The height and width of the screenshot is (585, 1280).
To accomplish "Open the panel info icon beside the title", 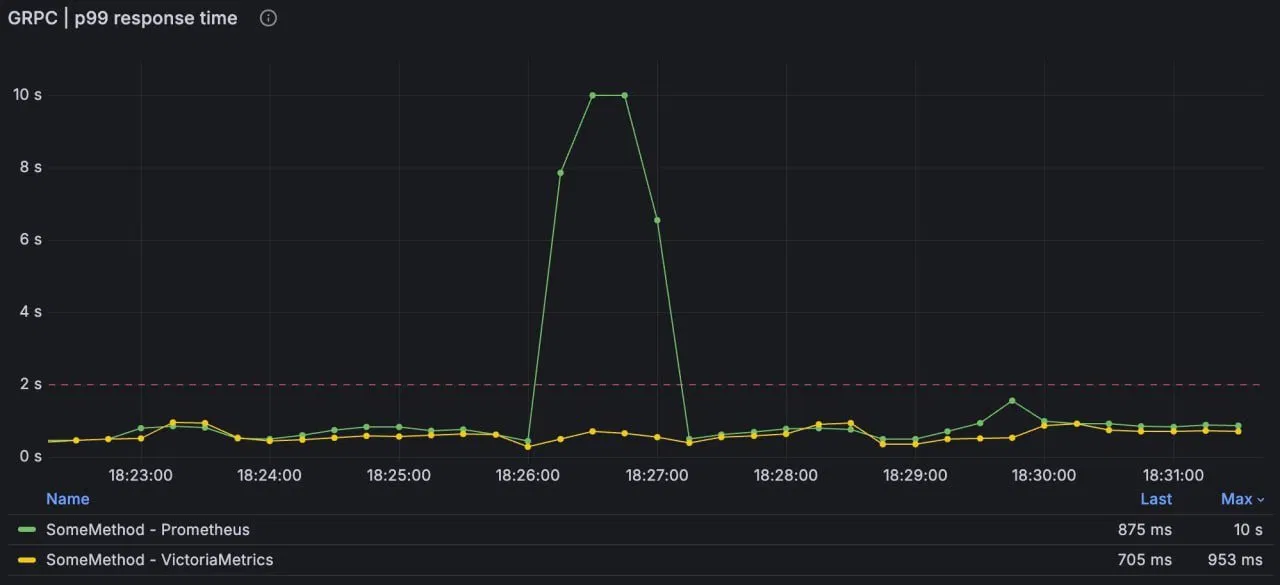I will click(x=268, y=18).
